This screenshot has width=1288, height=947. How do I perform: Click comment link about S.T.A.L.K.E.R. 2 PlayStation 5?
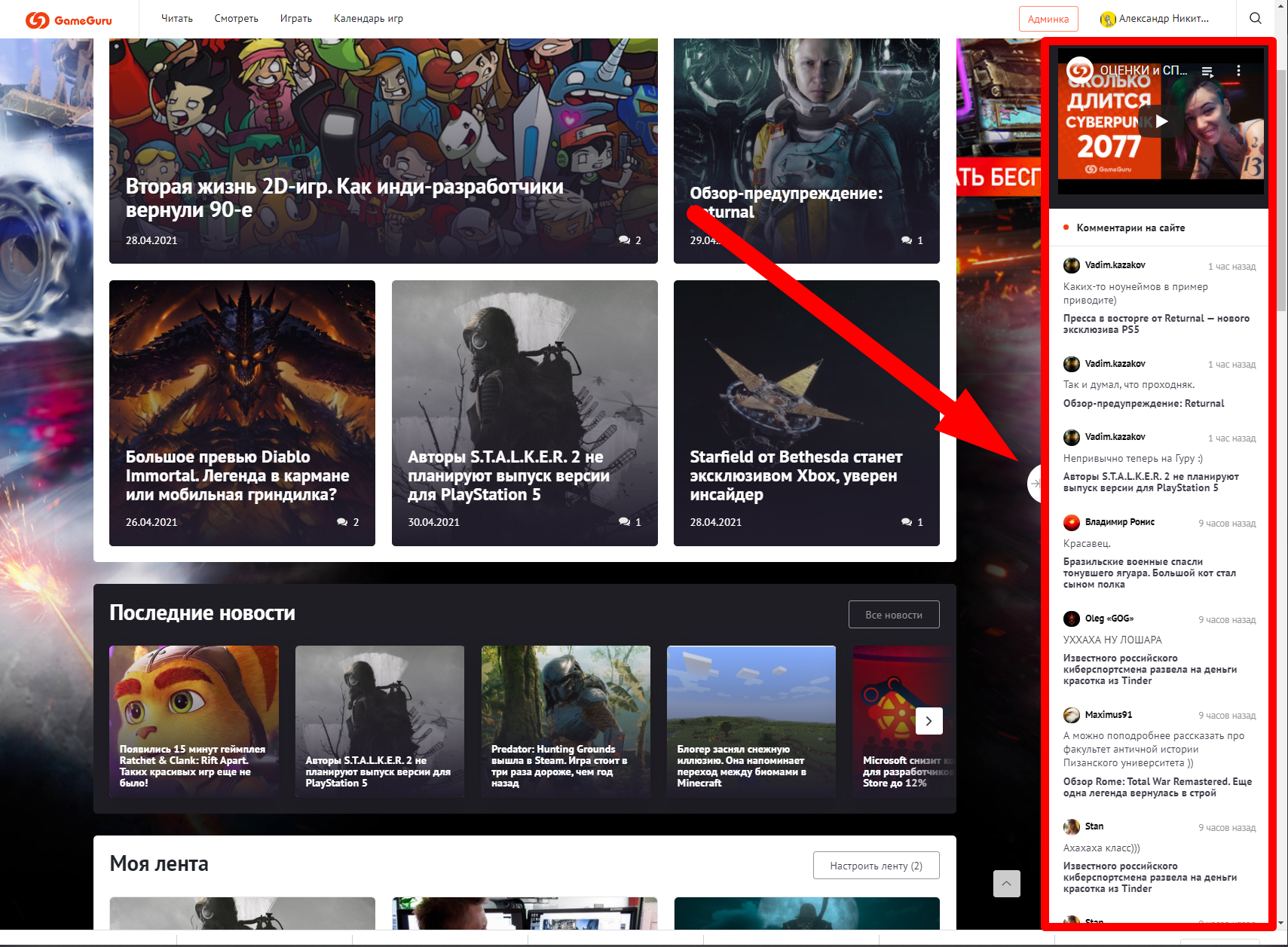pos(1151,482)
